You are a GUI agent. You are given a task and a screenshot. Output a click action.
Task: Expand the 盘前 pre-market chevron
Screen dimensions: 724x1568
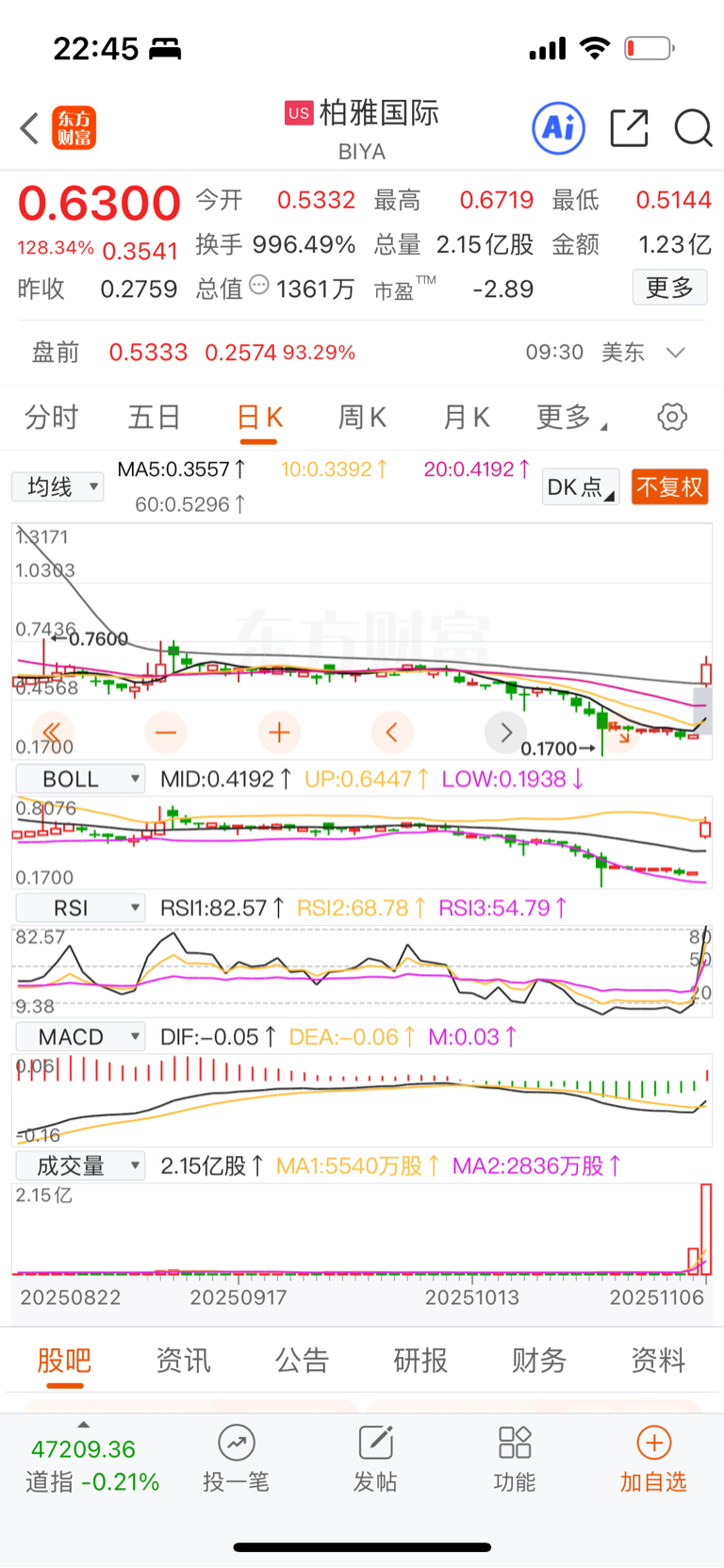pos(675,353)
